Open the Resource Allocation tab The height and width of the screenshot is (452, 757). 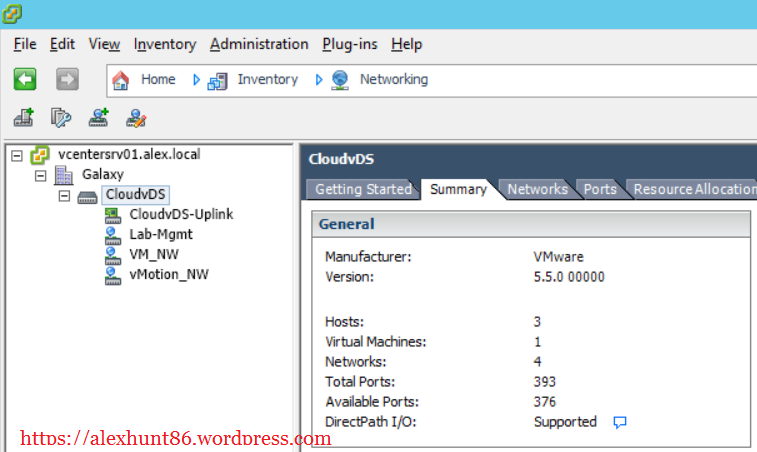coord(694,189)
